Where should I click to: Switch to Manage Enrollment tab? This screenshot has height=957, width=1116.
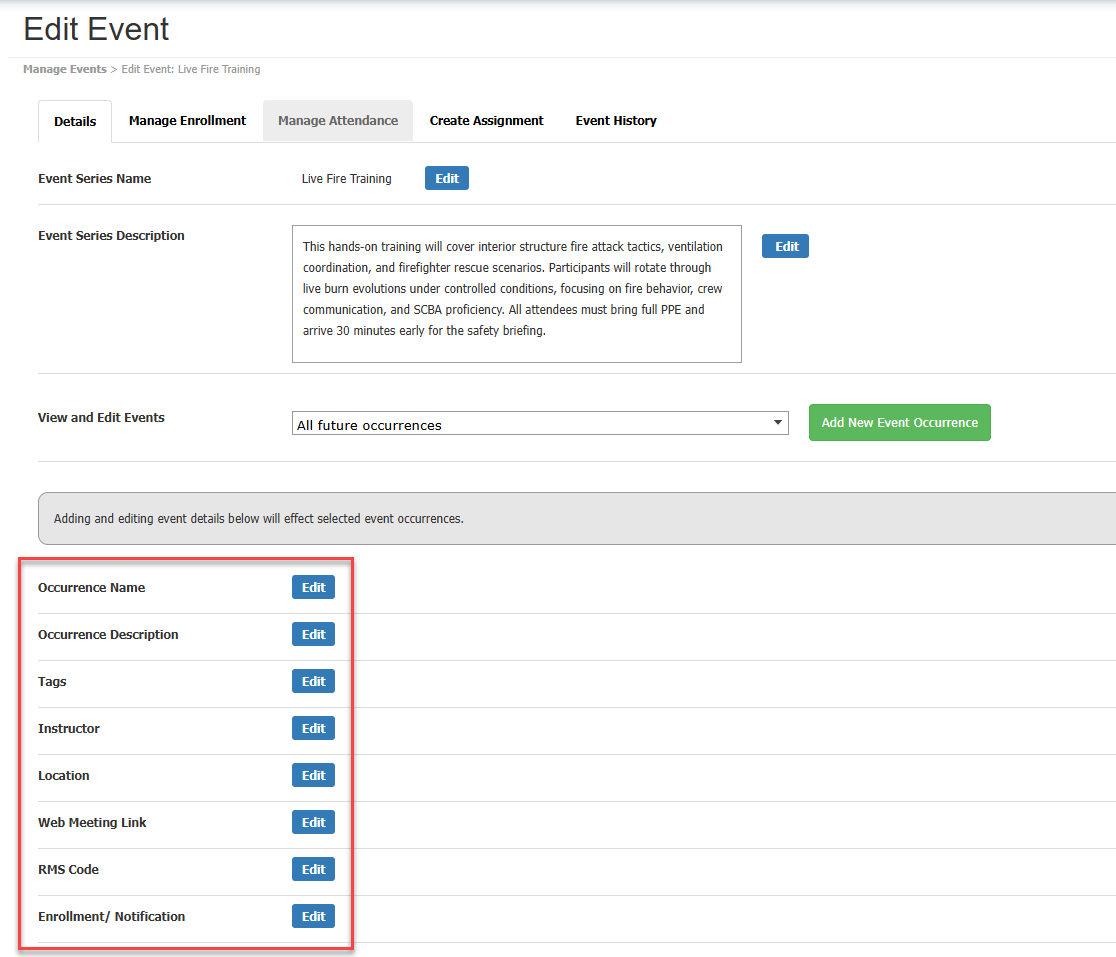tap(187, 121)
